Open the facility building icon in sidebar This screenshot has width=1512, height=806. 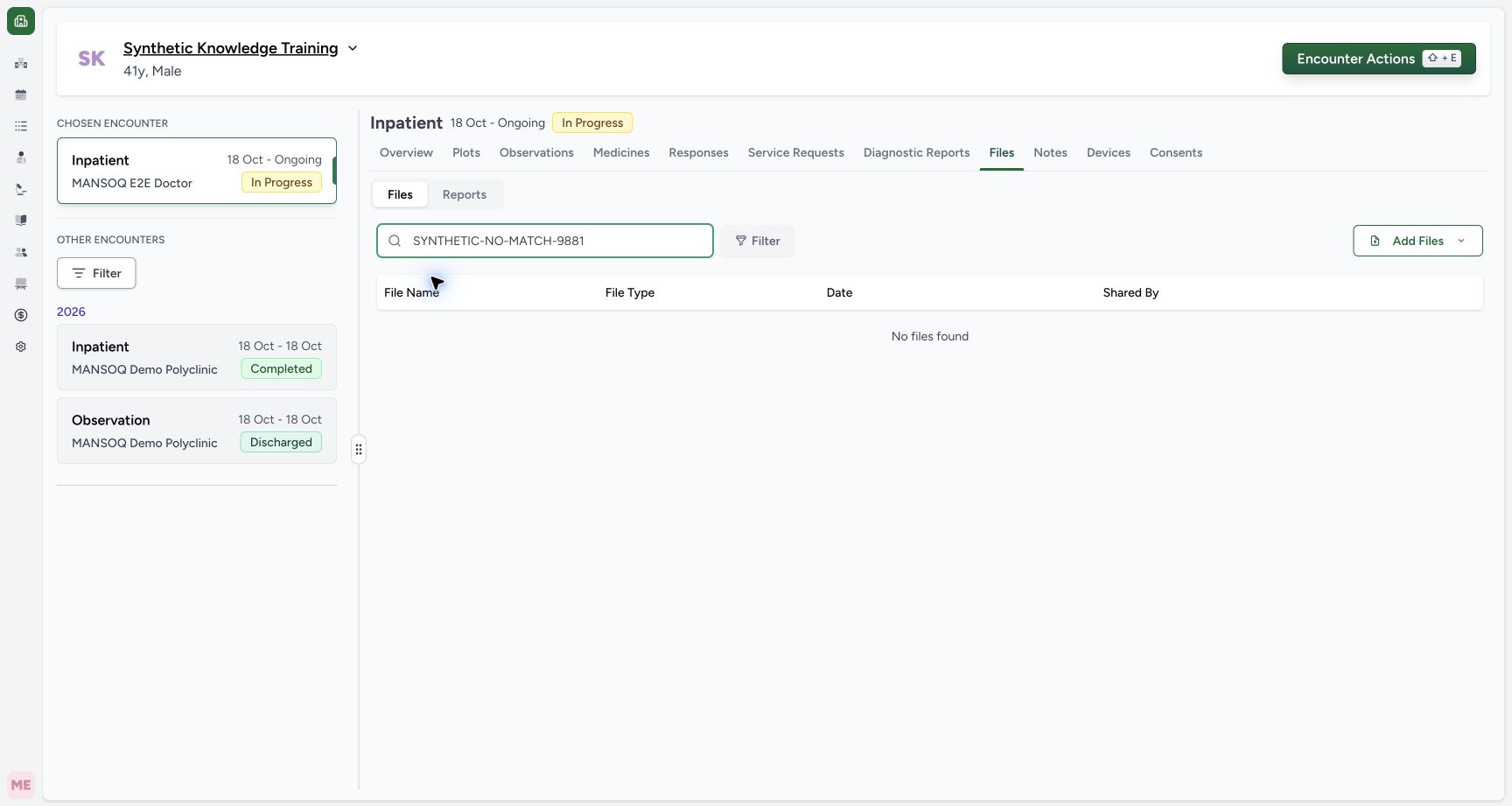pos(21,63)
